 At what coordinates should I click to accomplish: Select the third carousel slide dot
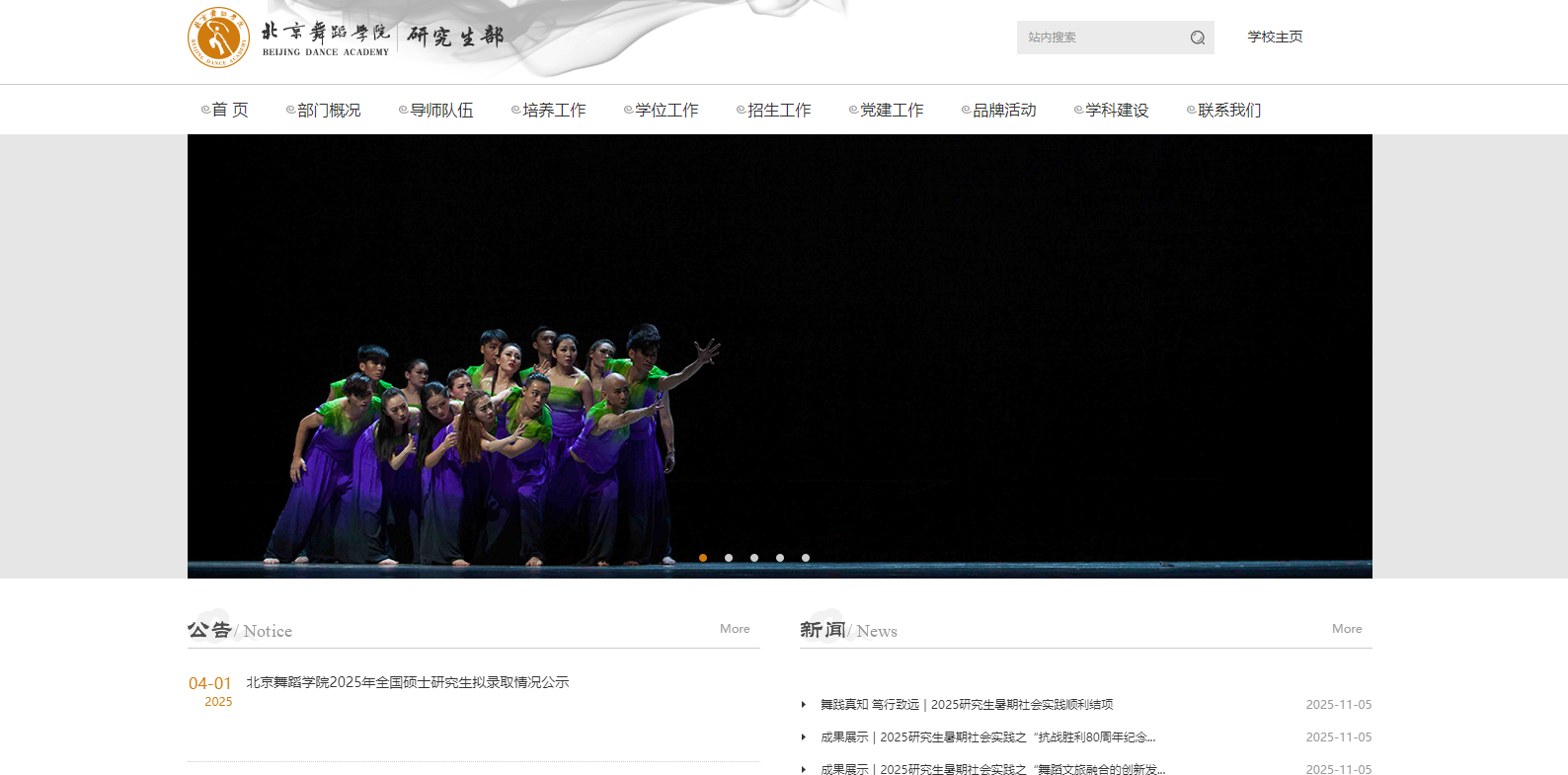[754, 558]
